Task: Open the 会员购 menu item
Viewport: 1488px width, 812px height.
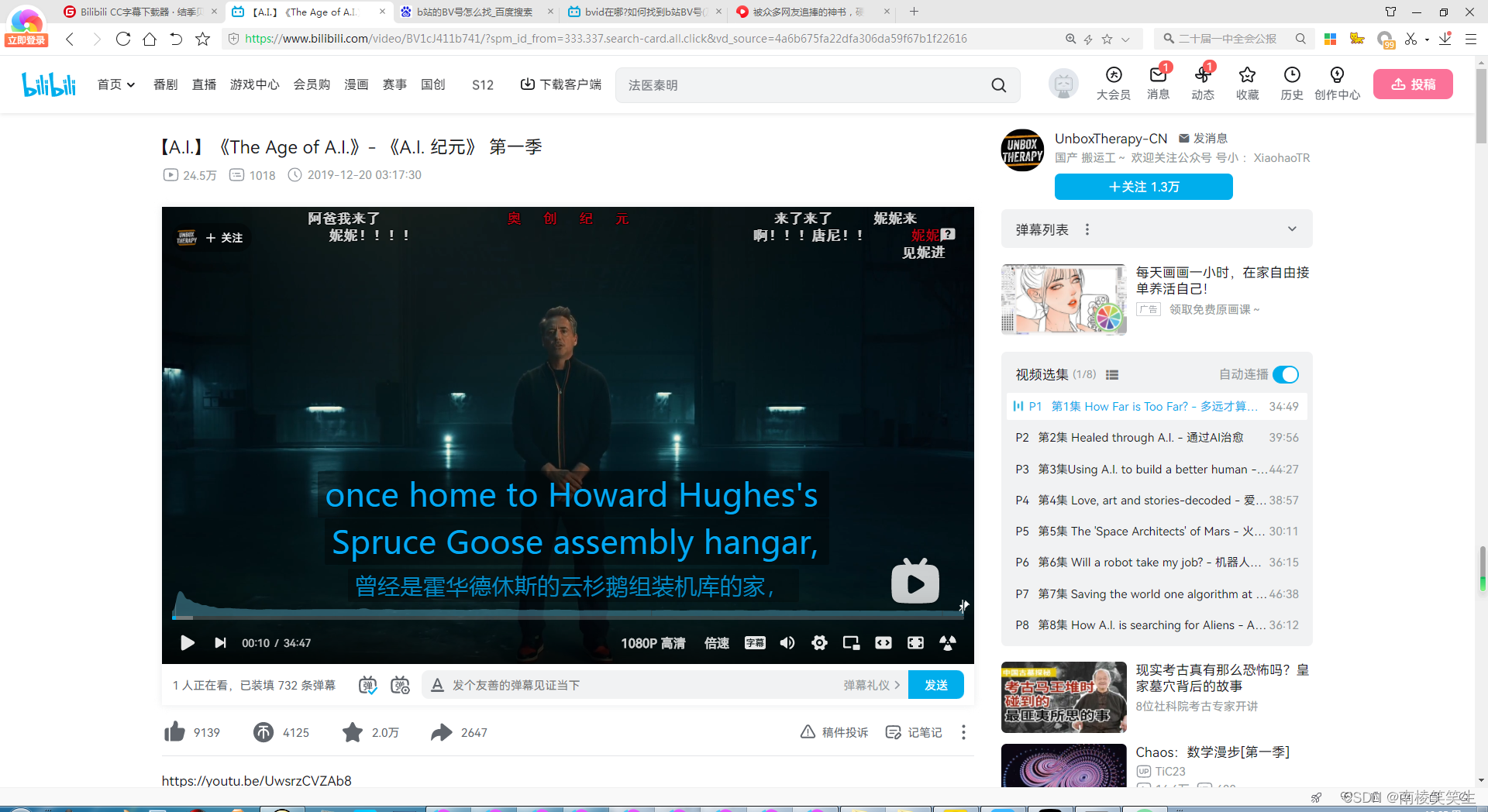Action: 312,84
